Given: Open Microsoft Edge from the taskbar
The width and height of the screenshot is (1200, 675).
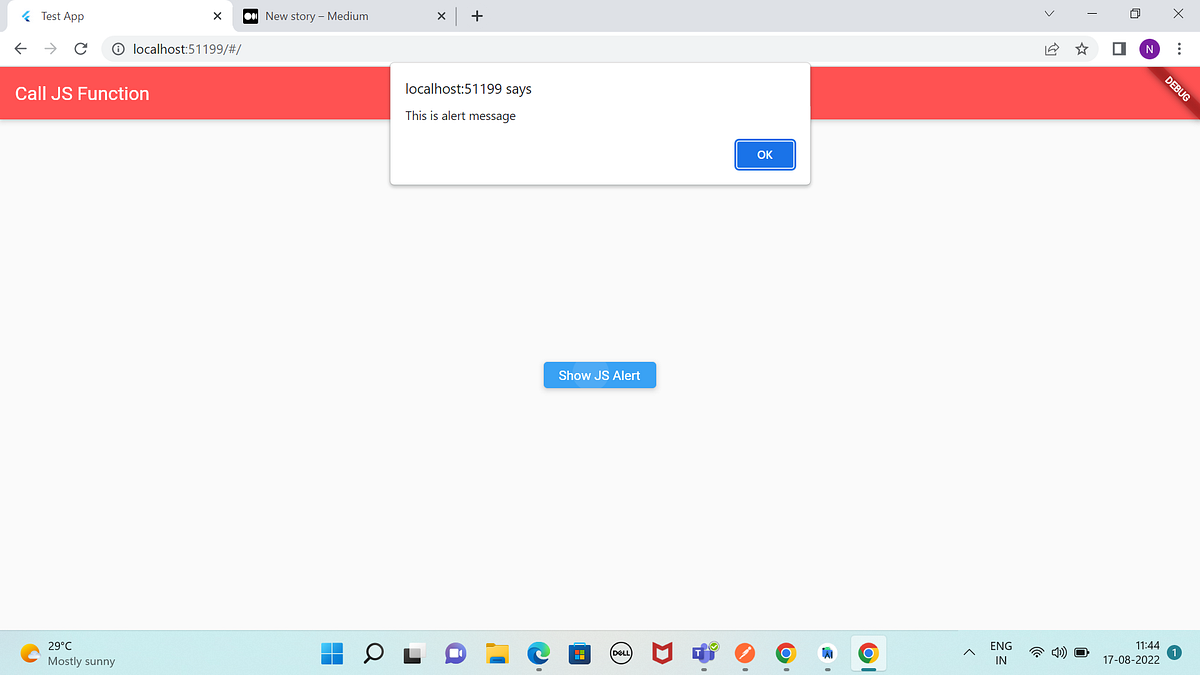Looking at the screenshot, I should (x=538, y=653).
